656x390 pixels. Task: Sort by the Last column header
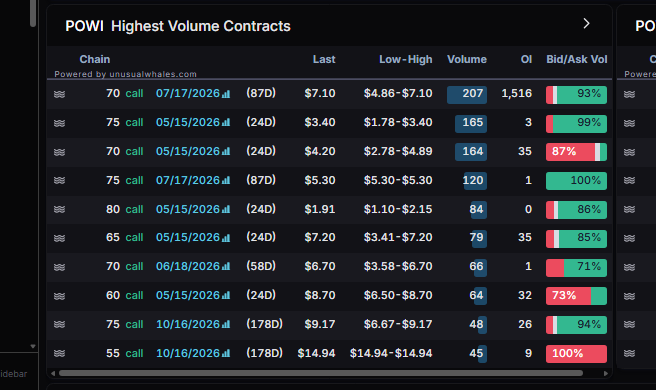324,59
